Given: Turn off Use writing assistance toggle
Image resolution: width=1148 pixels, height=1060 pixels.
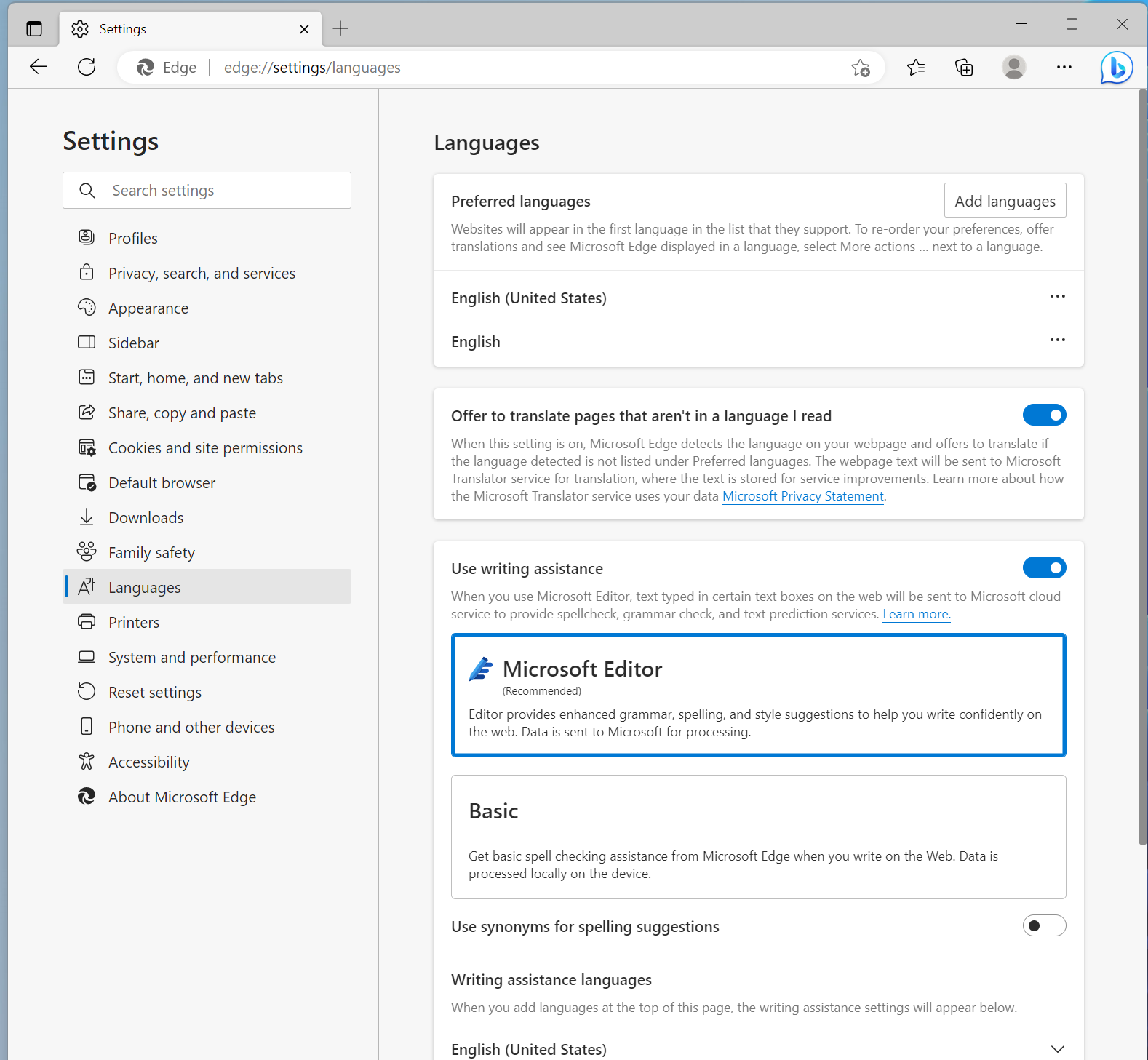Looking at the screenshot, I should click(x=1045, y=567).
